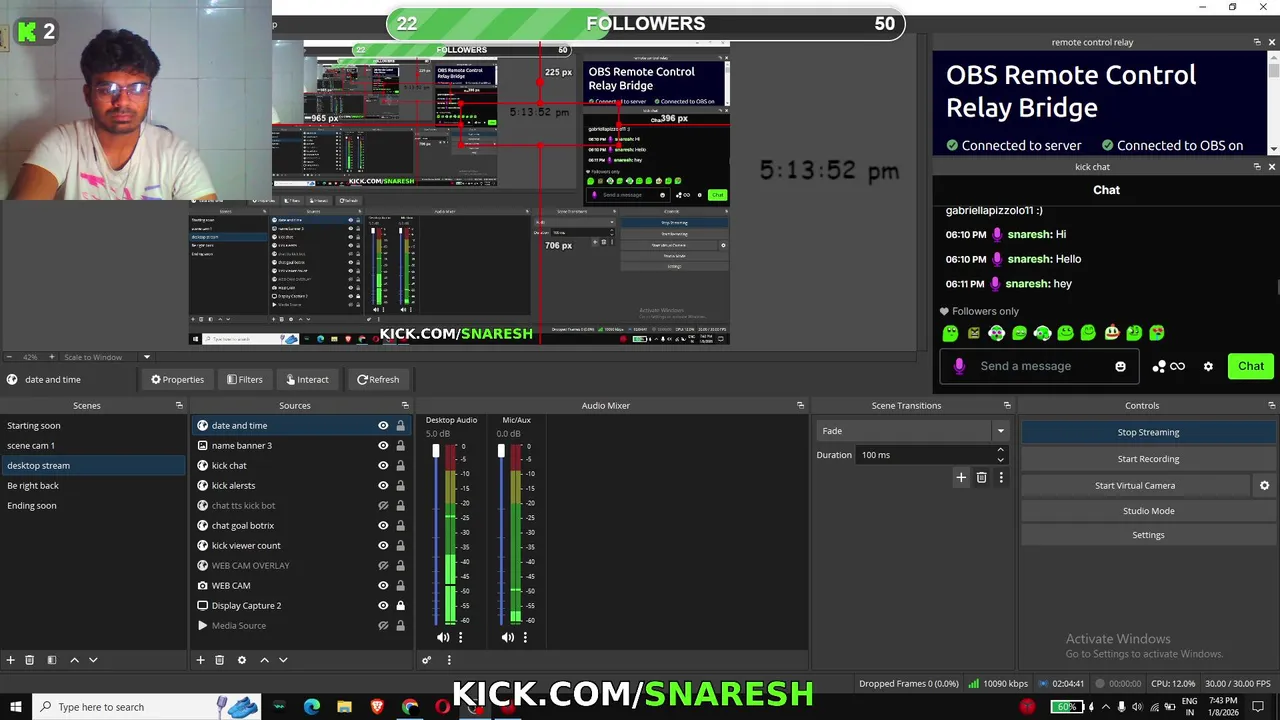
Task: Mute Desktop Audio speaker icon
Action: click(x=443, y=637)
